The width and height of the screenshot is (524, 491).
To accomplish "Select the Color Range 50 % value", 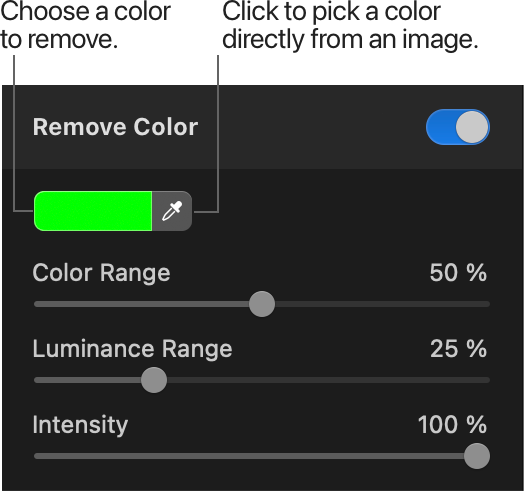I will point(458,273).
